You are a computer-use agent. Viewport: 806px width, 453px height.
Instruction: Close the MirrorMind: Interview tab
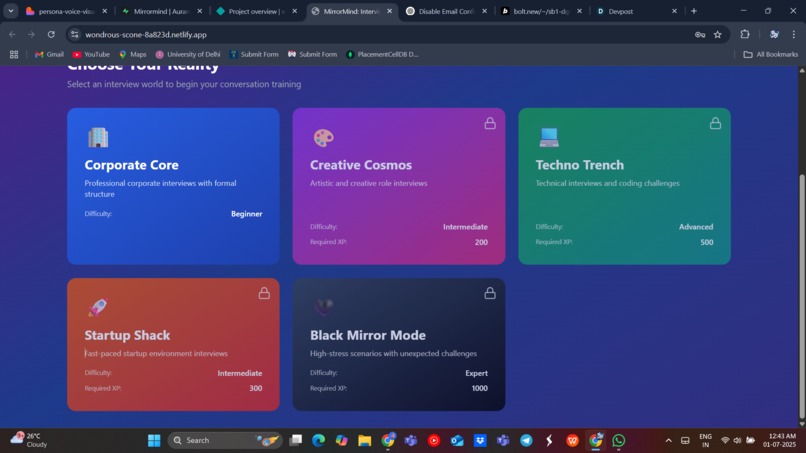click(x=390, y=11)
